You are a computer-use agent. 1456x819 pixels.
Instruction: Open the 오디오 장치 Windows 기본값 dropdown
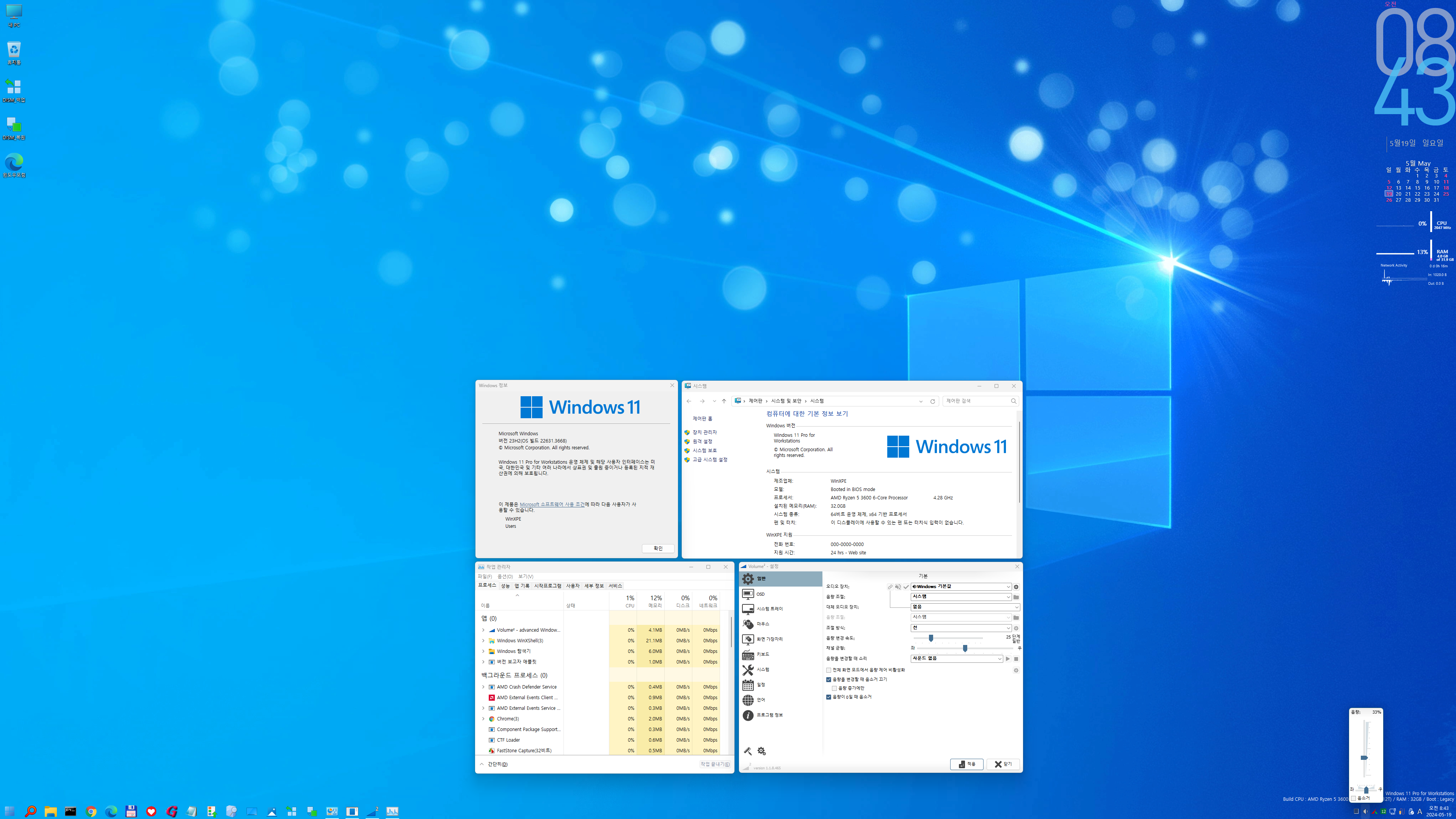tap(961, 587)
